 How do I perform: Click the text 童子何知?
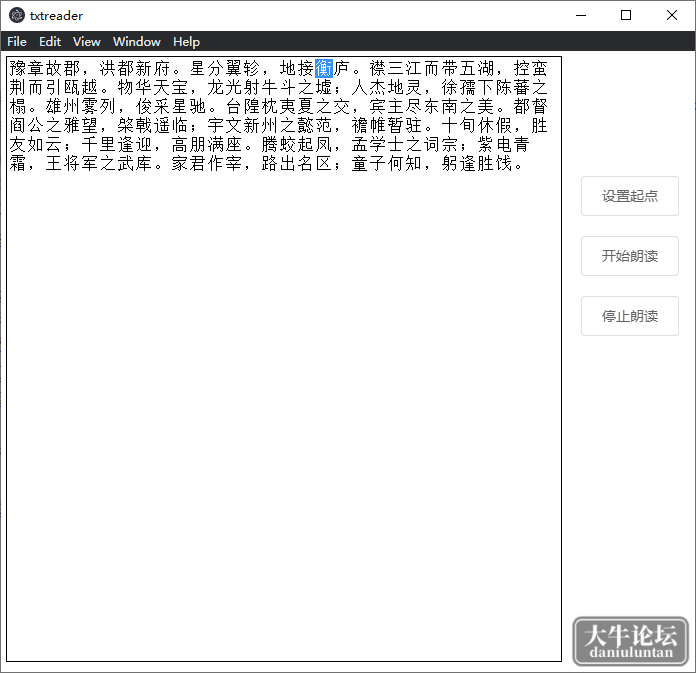tap(387, 164)
